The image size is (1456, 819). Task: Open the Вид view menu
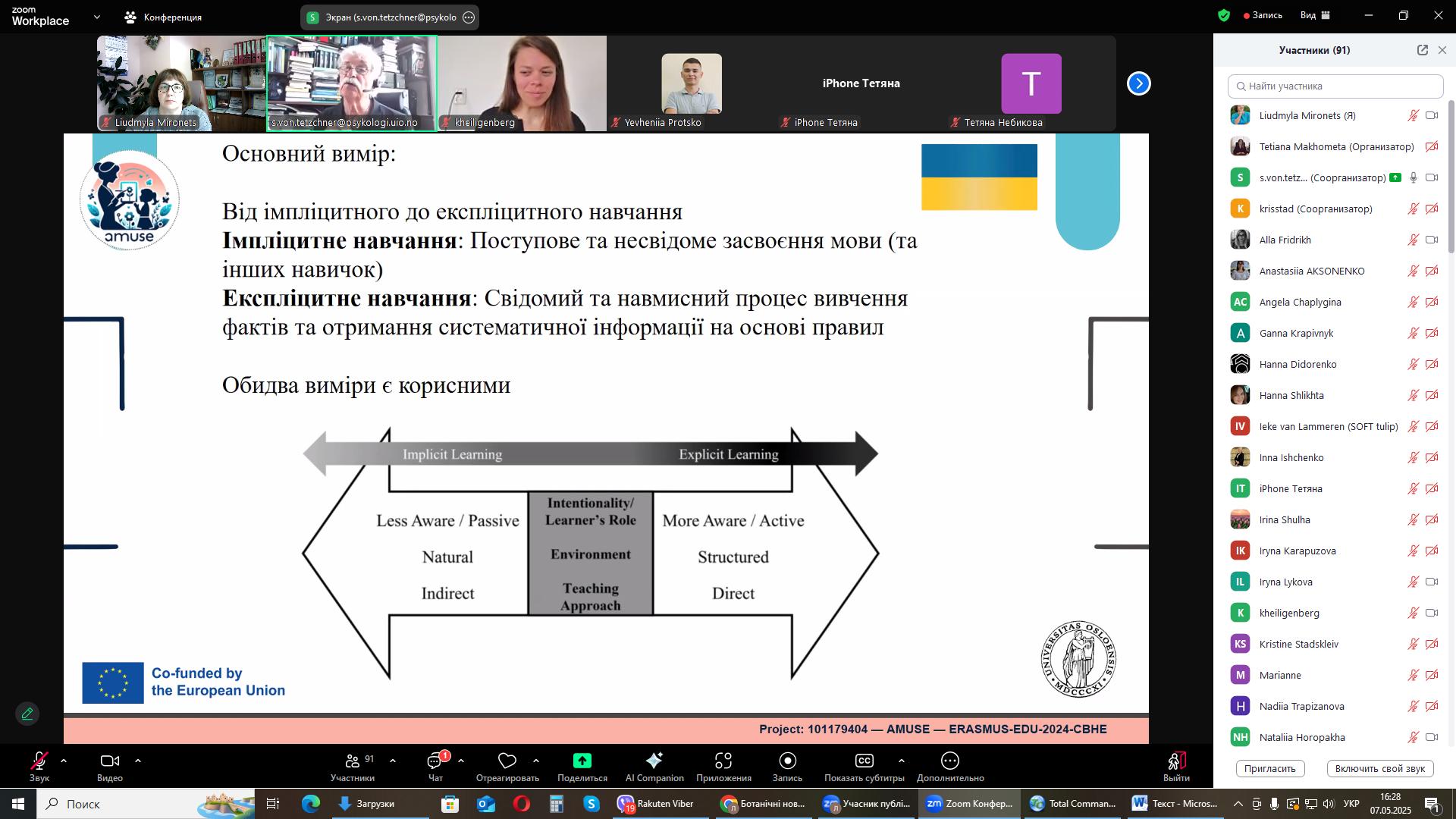click(1316, 15)
